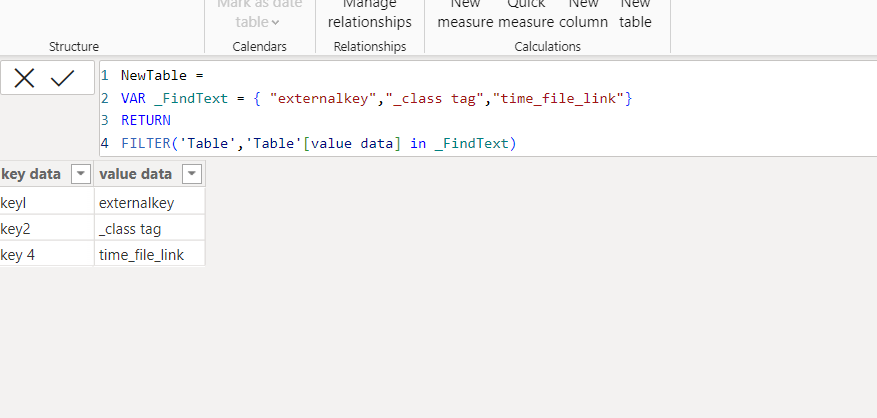The image size is (877, 418).
Task: Open the key data column filter dropdown
Action: point(81,174)
